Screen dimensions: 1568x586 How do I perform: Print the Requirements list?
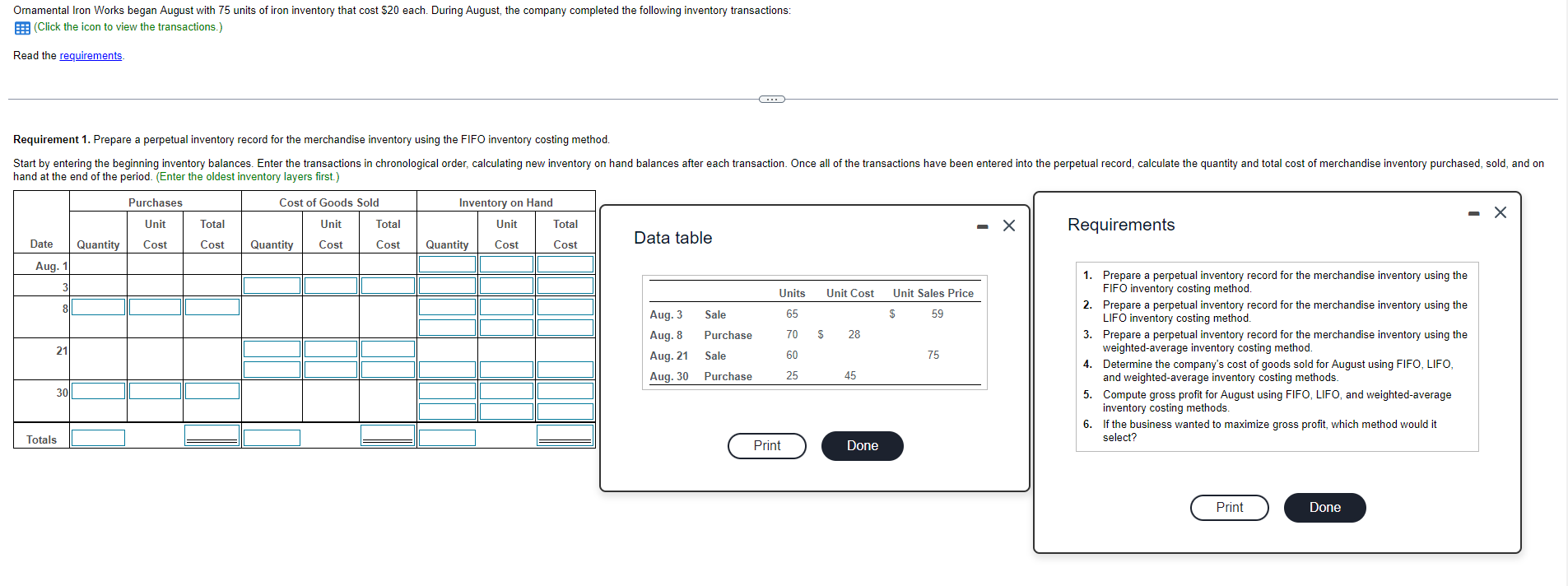click(x=1230, y=508)
